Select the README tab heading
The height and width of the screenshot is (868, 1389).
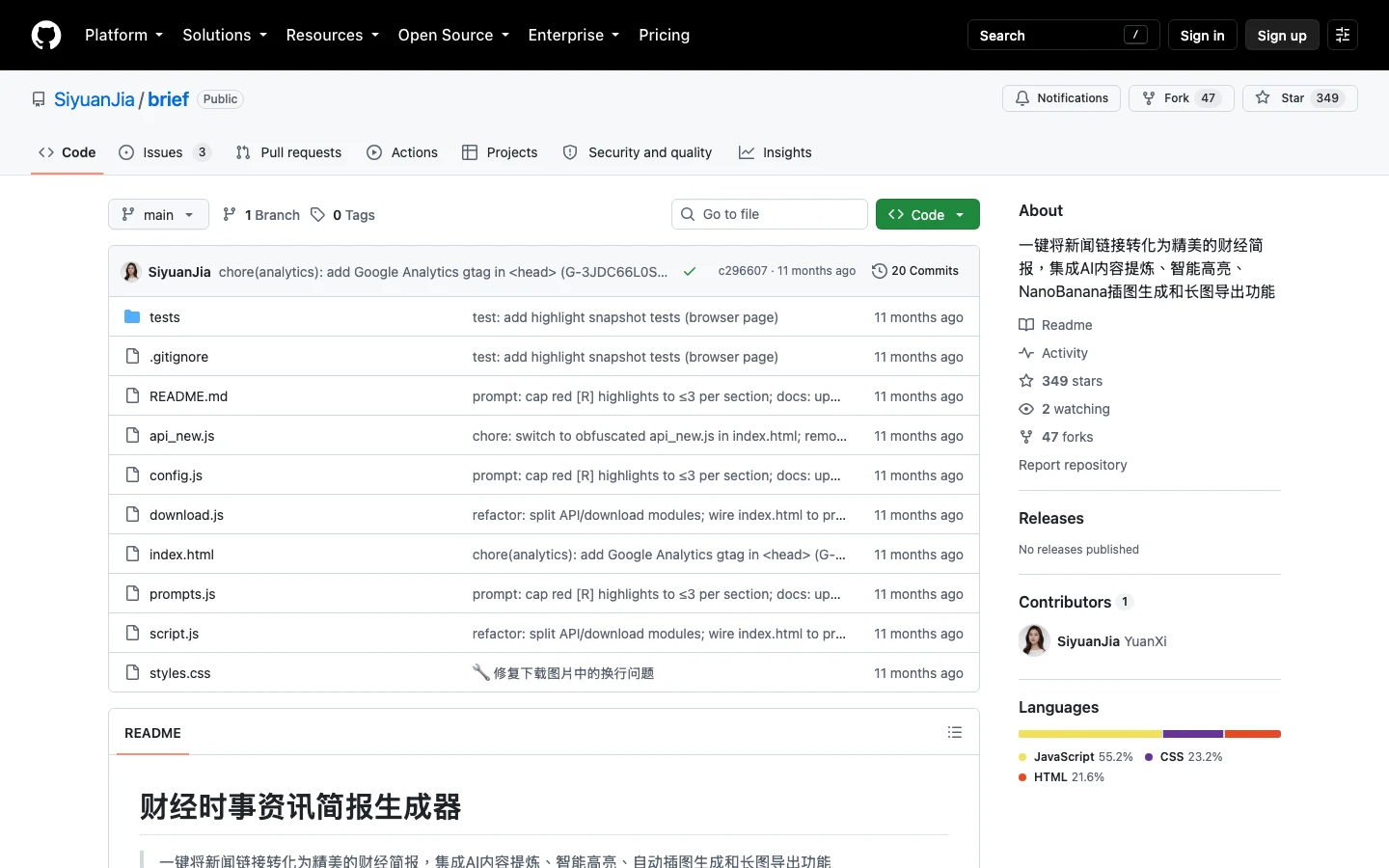click(x=152, y=733)
